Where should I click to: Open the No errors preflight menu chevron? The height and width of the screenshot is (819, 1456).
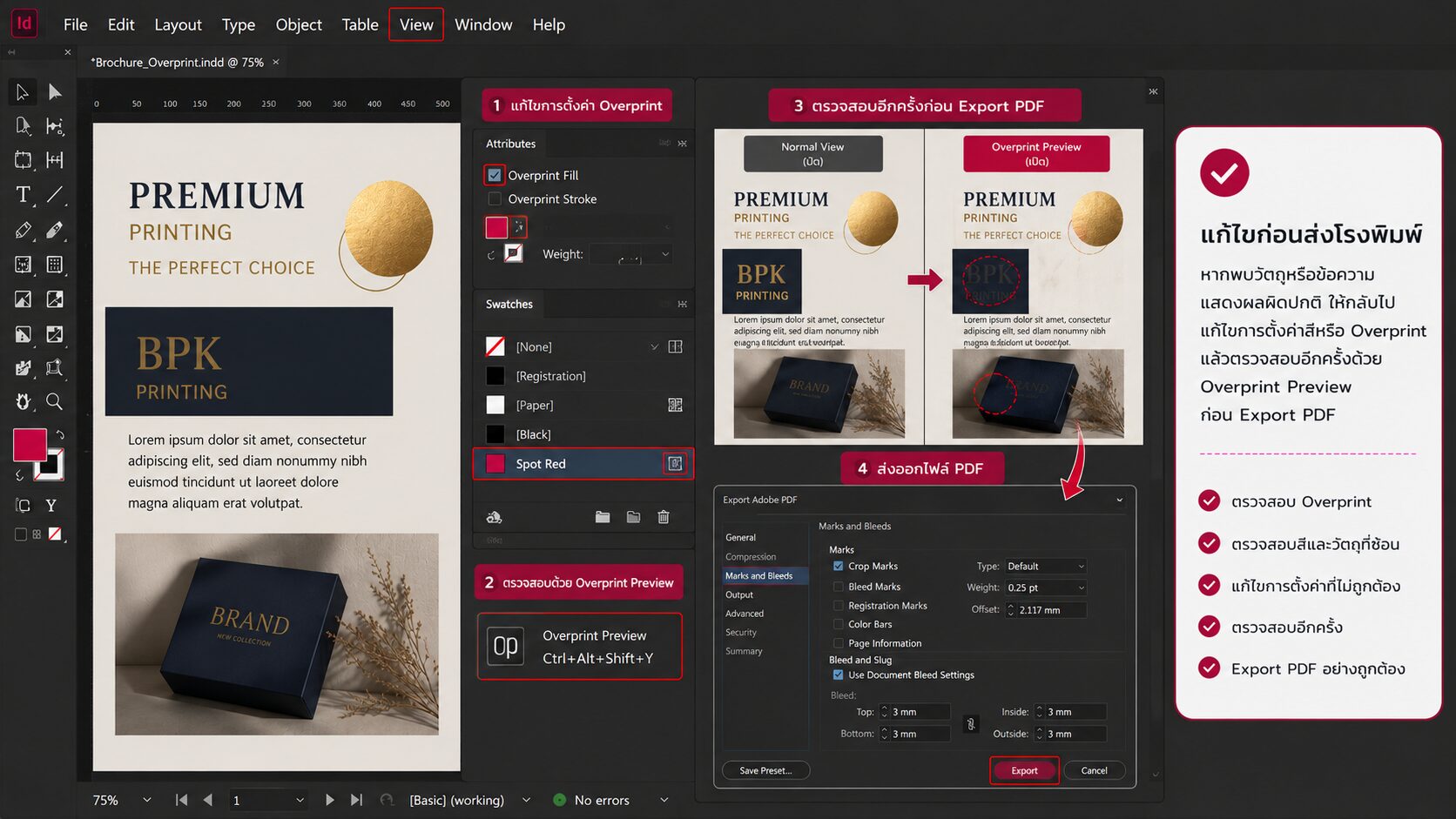point(664,800)
